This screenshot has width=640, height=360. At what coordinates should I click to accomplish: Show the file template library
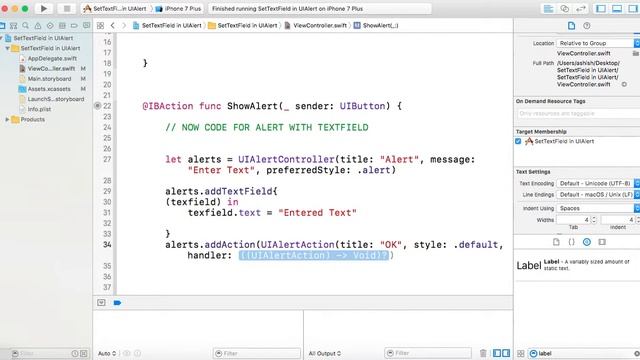click(x=556, y=242)
